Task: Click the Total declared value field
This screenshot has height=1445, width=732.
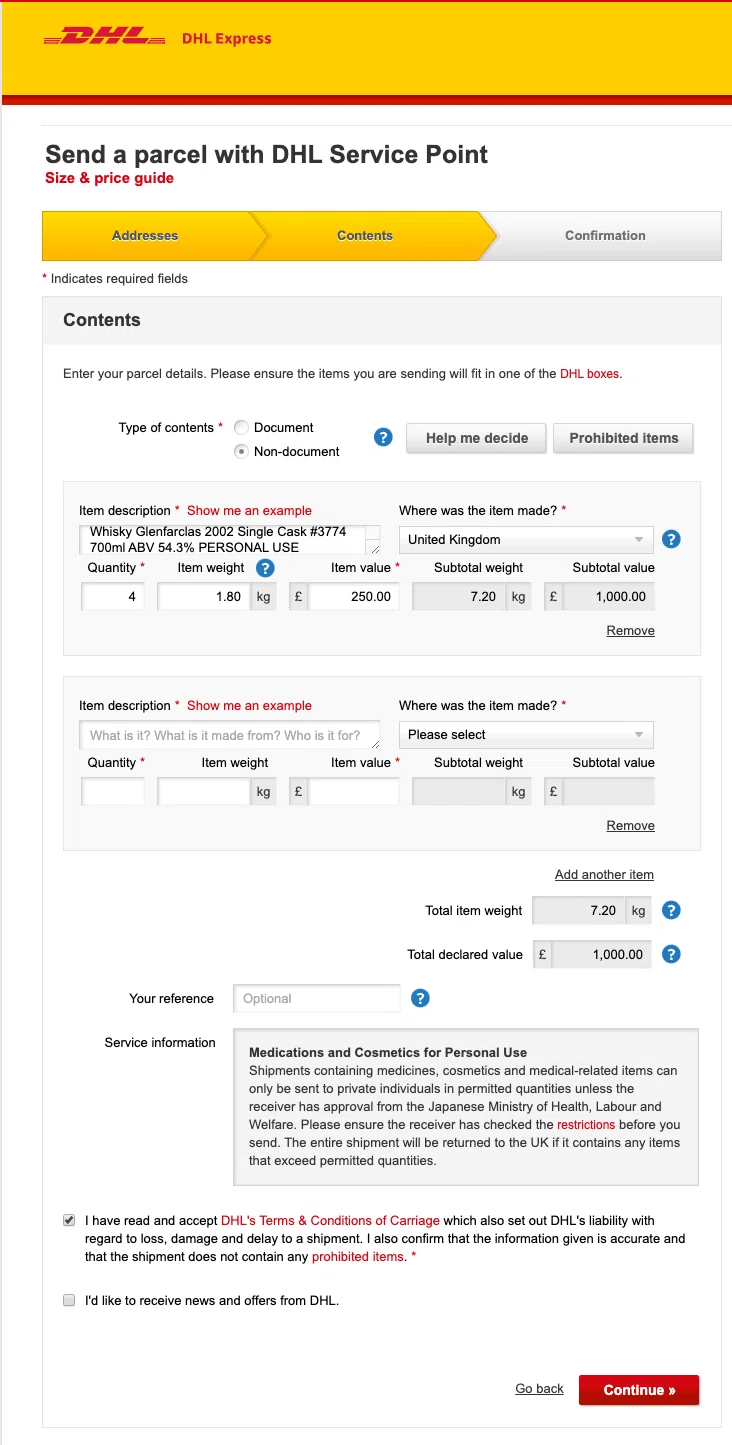Action: (601, 955)
